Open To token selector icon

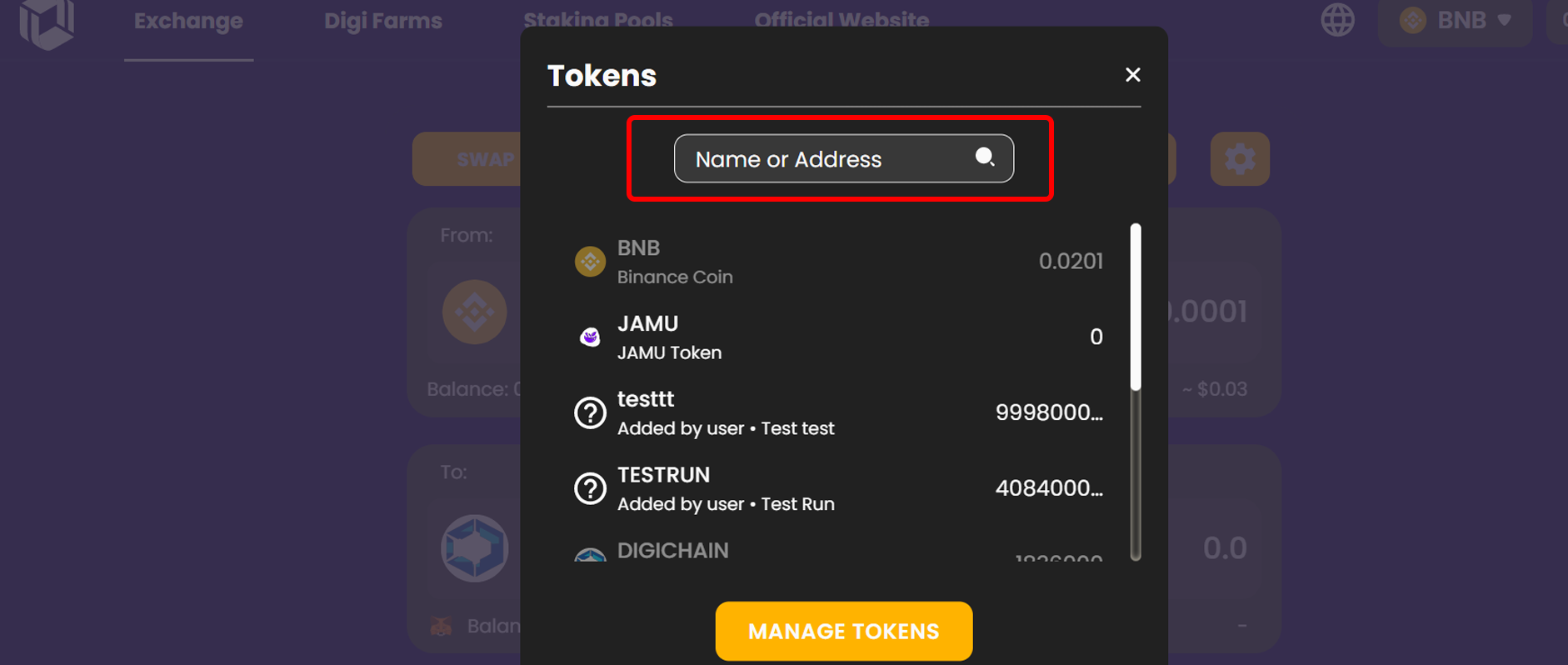coord(475,548)
